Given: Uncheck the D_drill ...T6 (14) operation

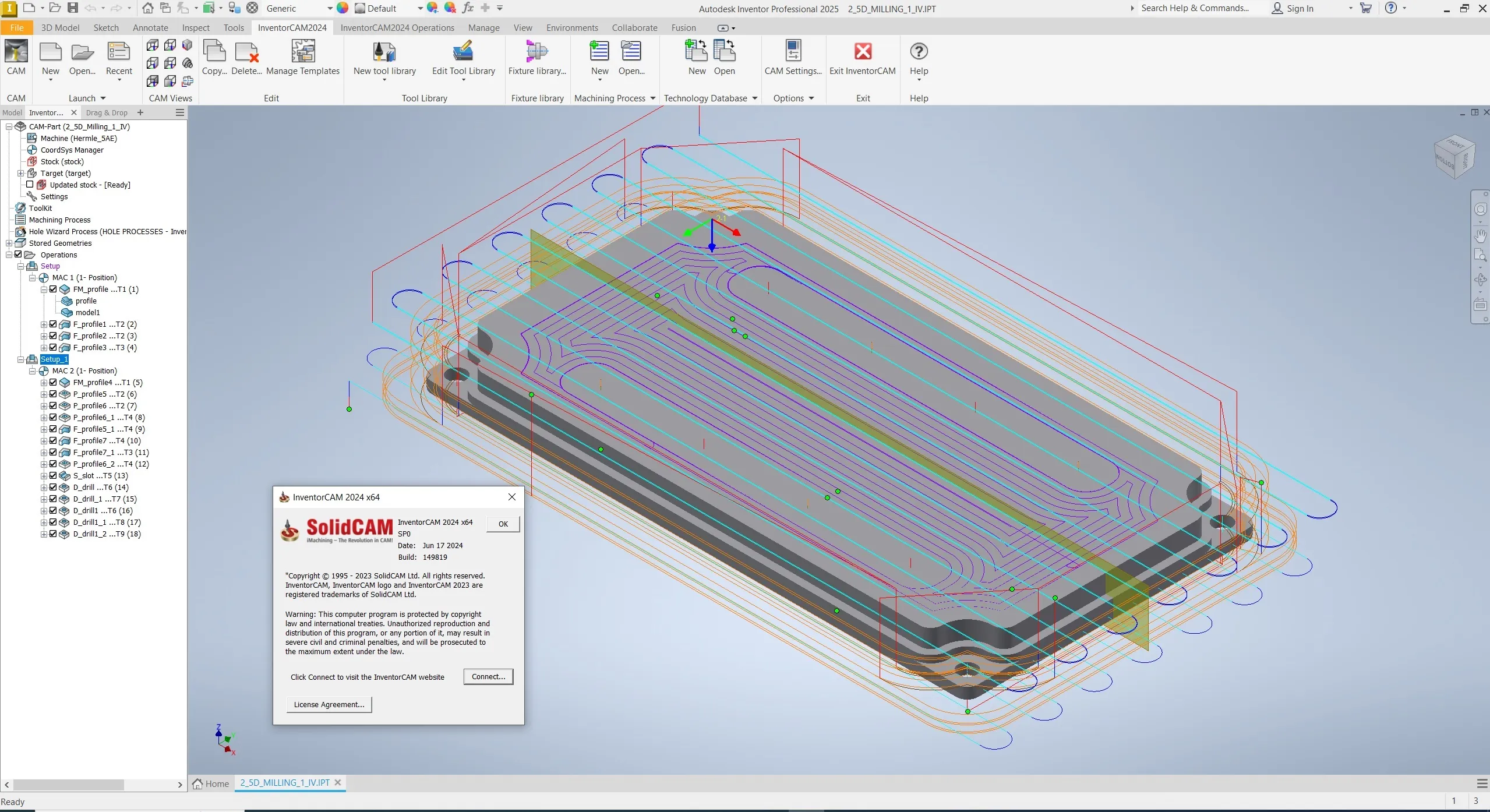Looking at the screenshot, I should [53, 487].
